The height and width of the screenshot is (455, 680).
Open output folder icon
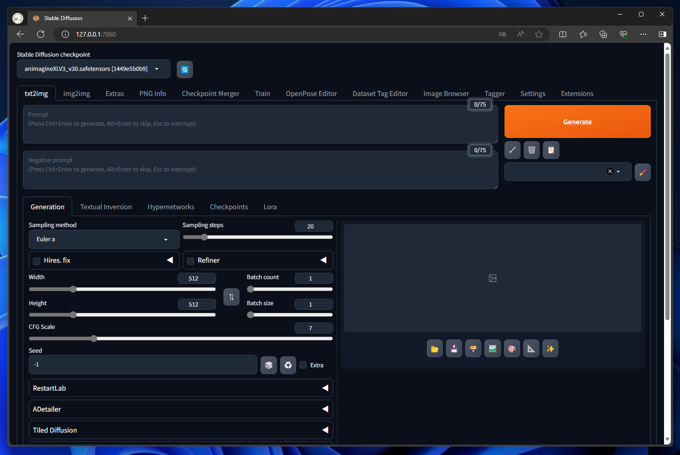[x=435, y=349]
